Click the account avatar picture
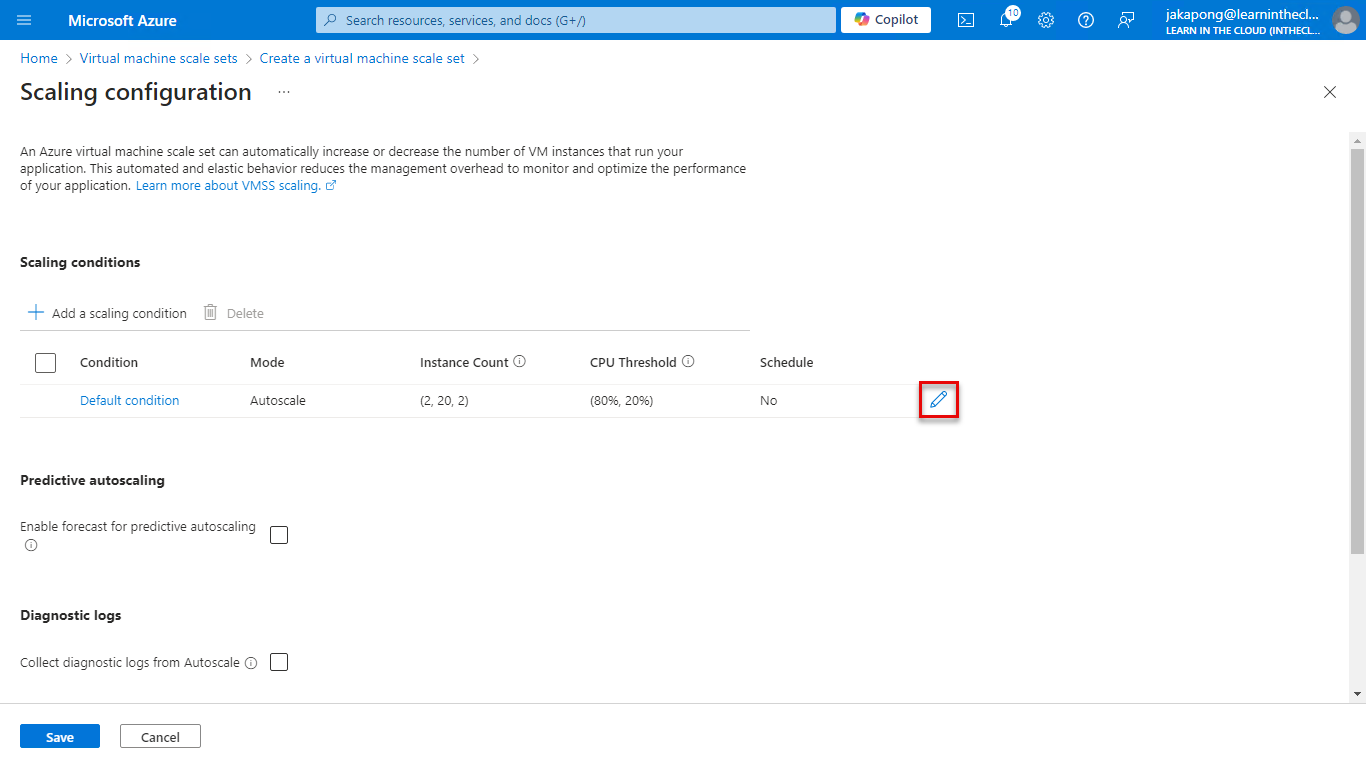Viewport: 1366px width, 768px height. (1345, 20)
